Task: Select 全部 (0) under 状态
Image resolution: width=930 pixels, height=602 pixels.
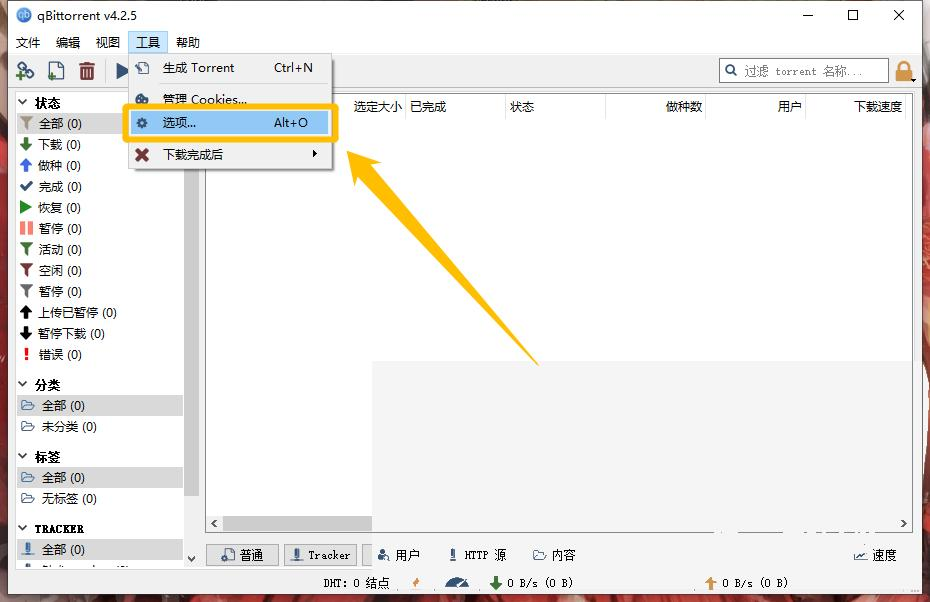Action: (71, 123)
